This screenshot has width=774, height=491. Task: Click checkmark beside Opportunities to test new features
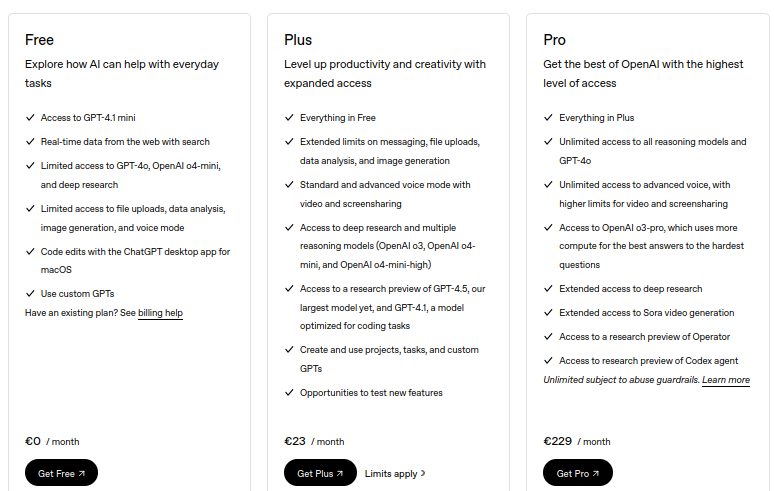(x=289, y=393)
